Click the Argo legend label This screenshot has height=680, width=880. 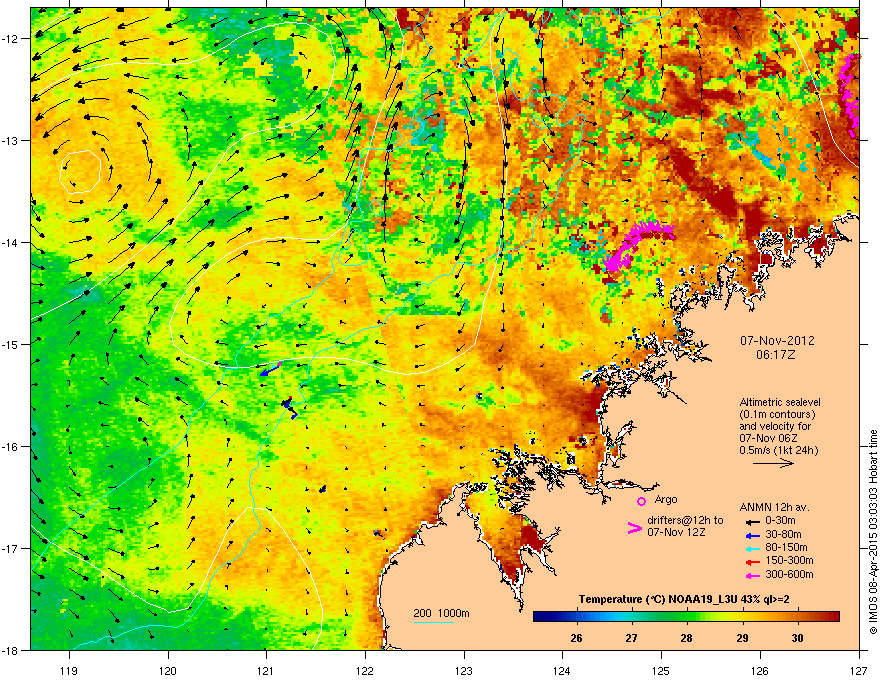(666, 499)
